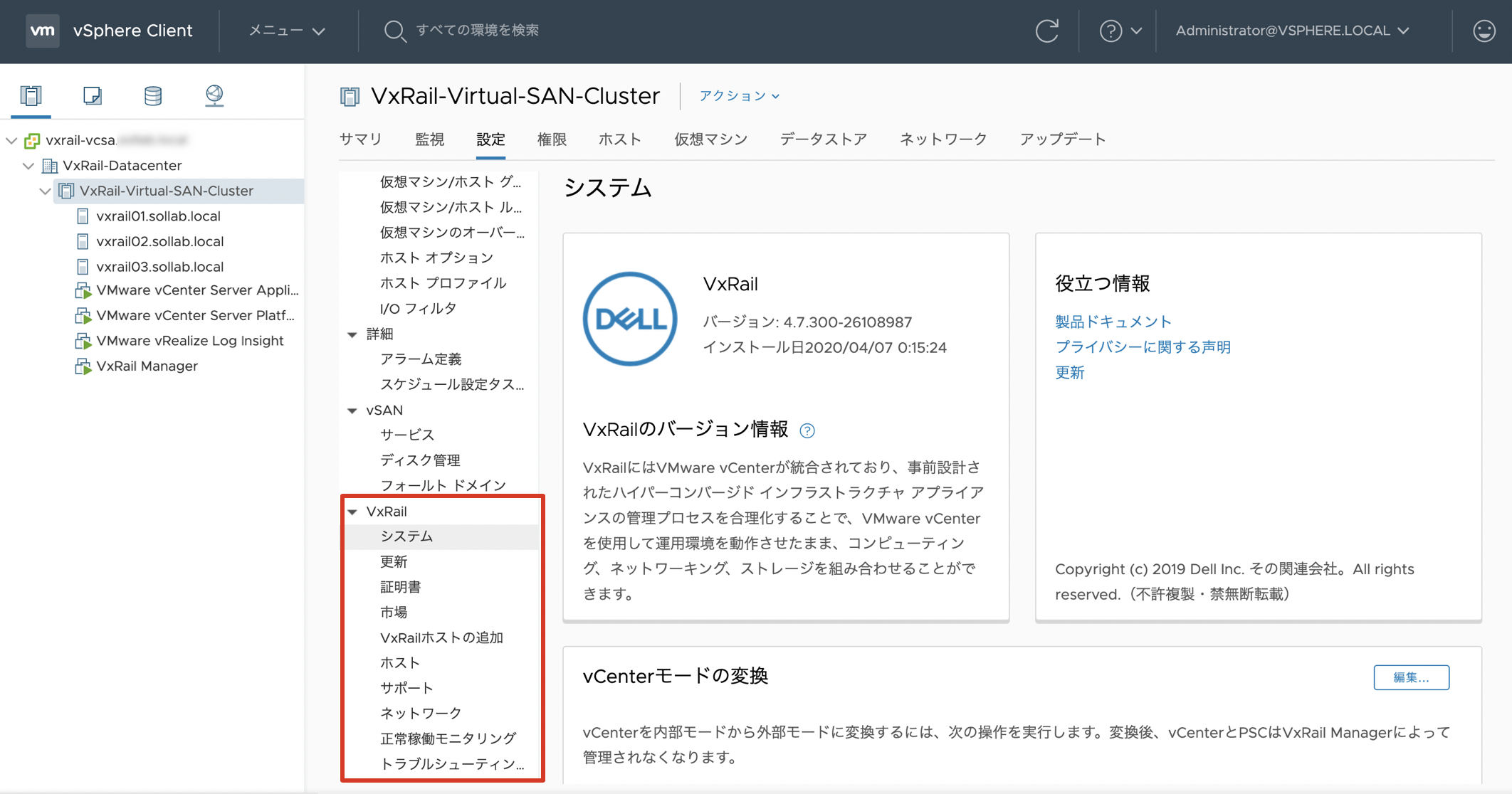Select スケジュール設定タス... under 詳細

[x=451, y=384]
